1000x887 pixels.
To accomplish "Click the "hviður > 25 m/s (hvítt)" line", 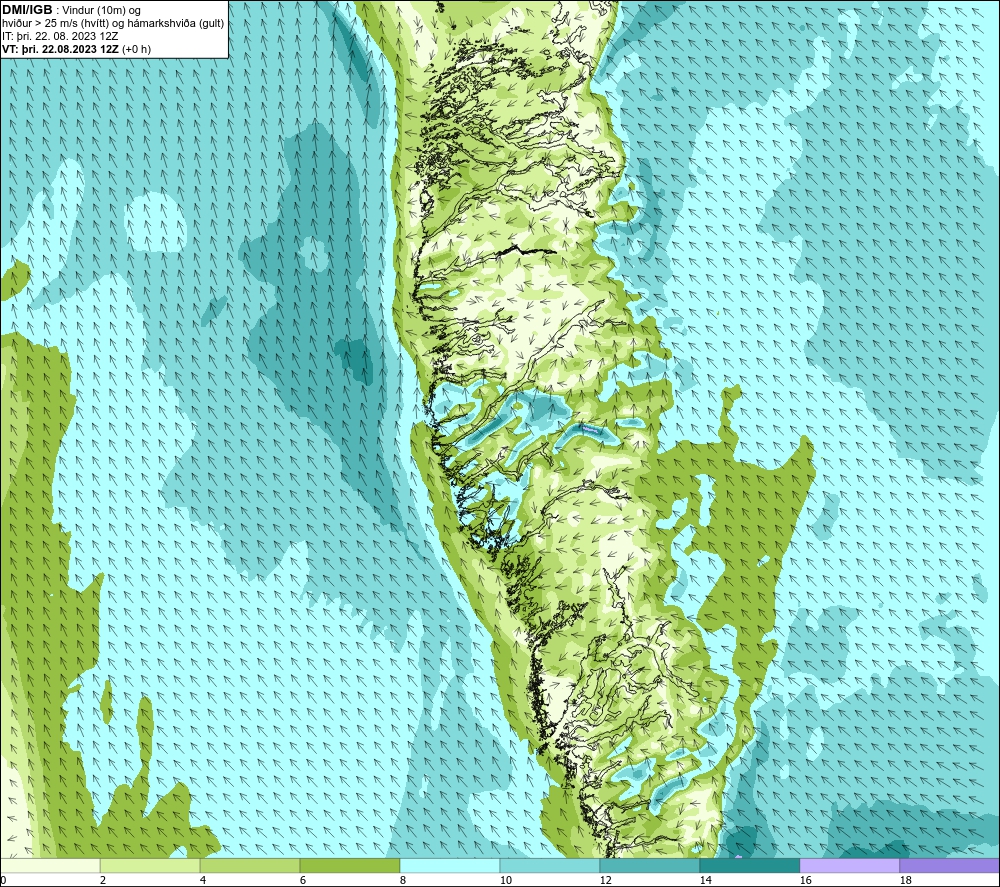I will tap(57, 24).
